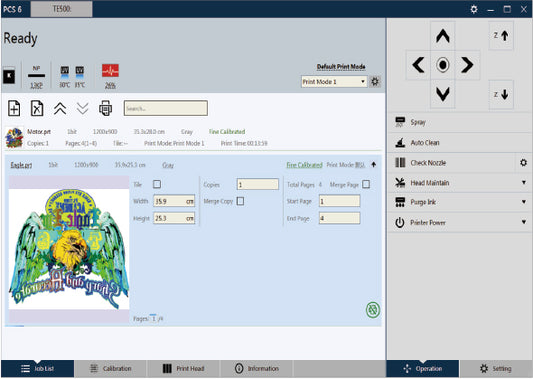Click the TE500 printer tab in title bar
Screen dimensions: 533x379
tap(62, 9)
